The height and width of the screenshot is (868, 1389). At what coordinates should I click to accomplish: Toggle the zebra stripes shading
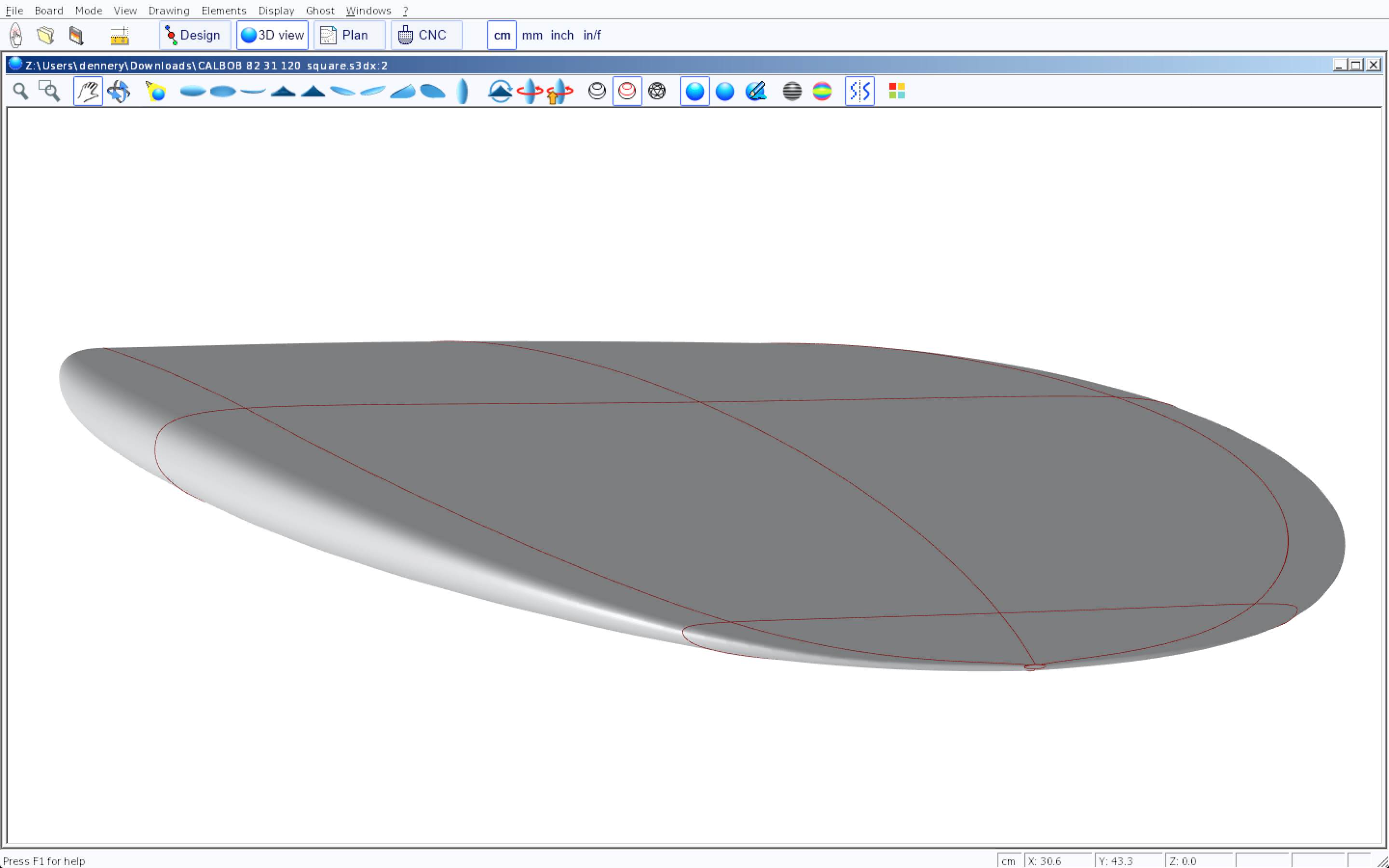click(x=792, y=91)
